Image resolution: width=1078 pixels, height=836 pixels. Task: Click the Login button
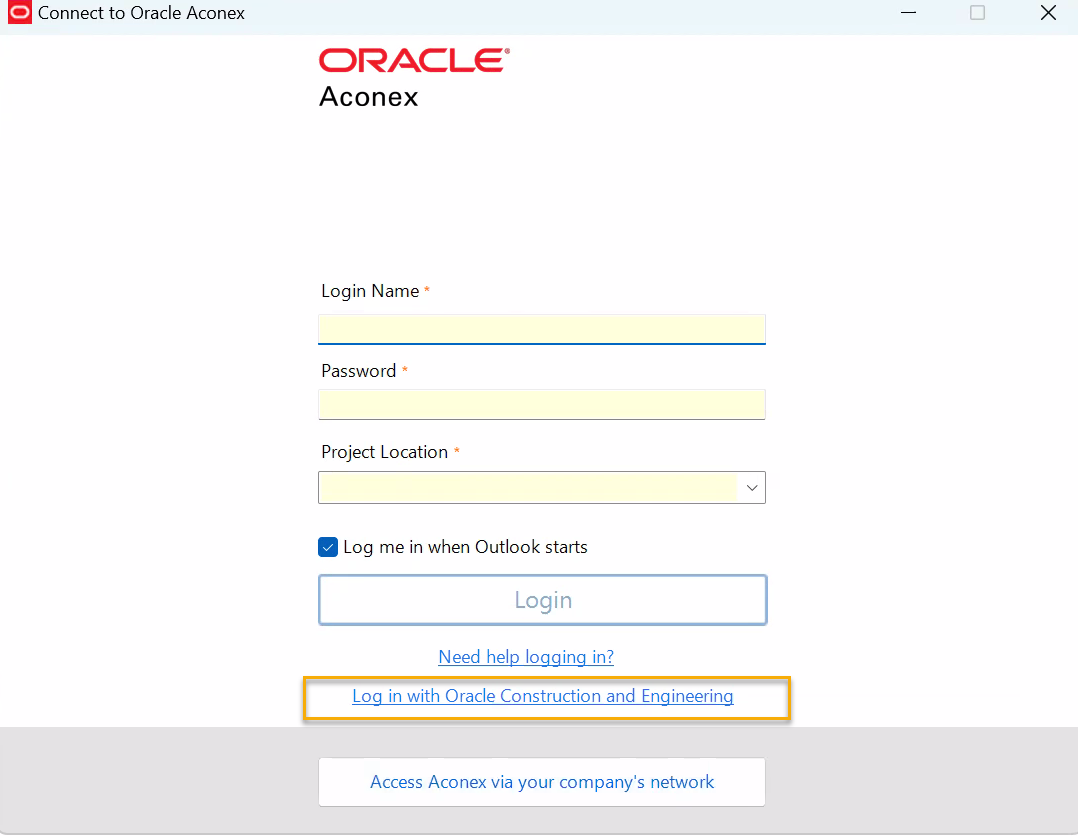(x=542, y=600)
